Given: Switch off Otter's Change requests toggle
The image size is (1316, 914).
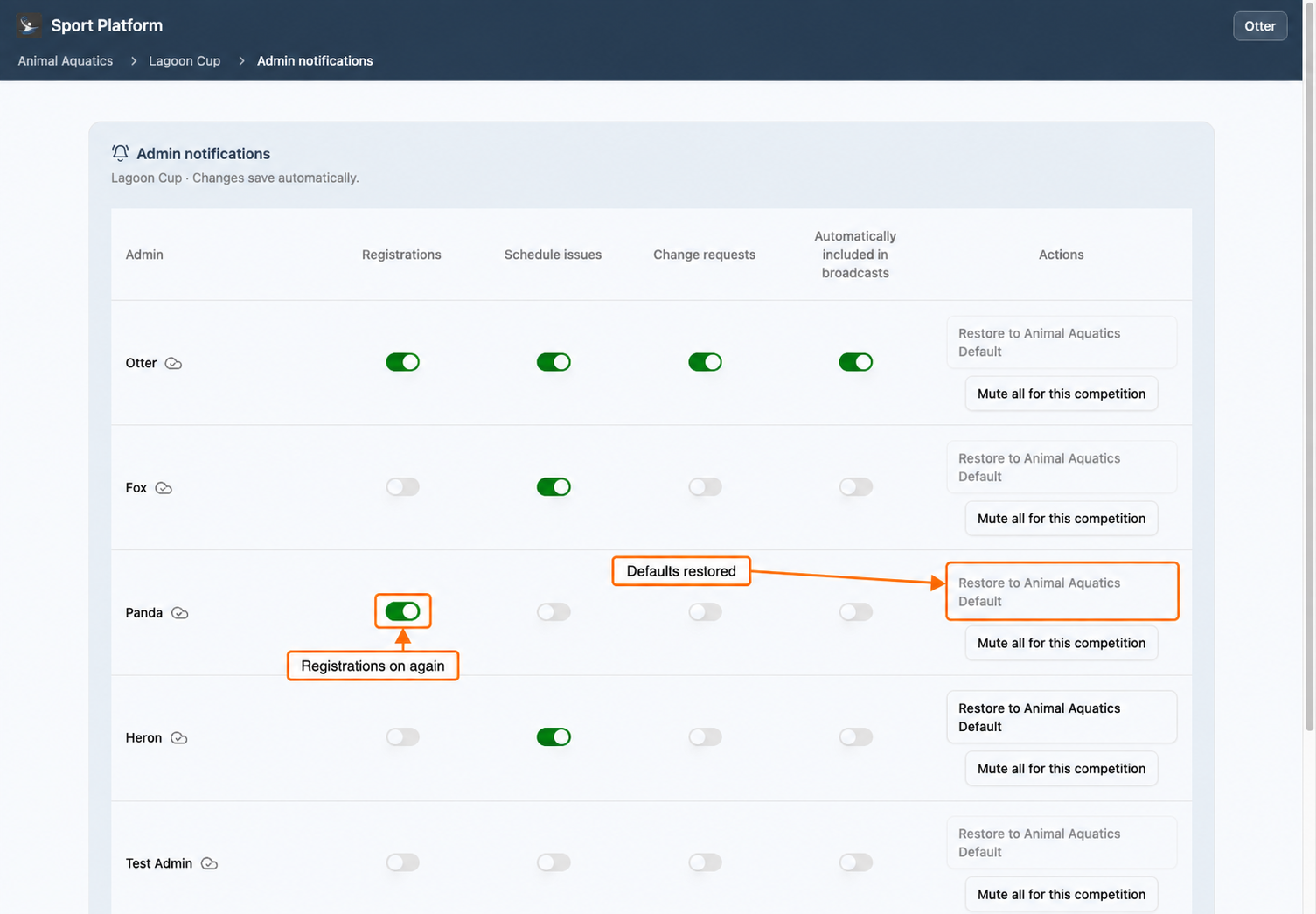Looking at the screenshot, I should 705,362.
